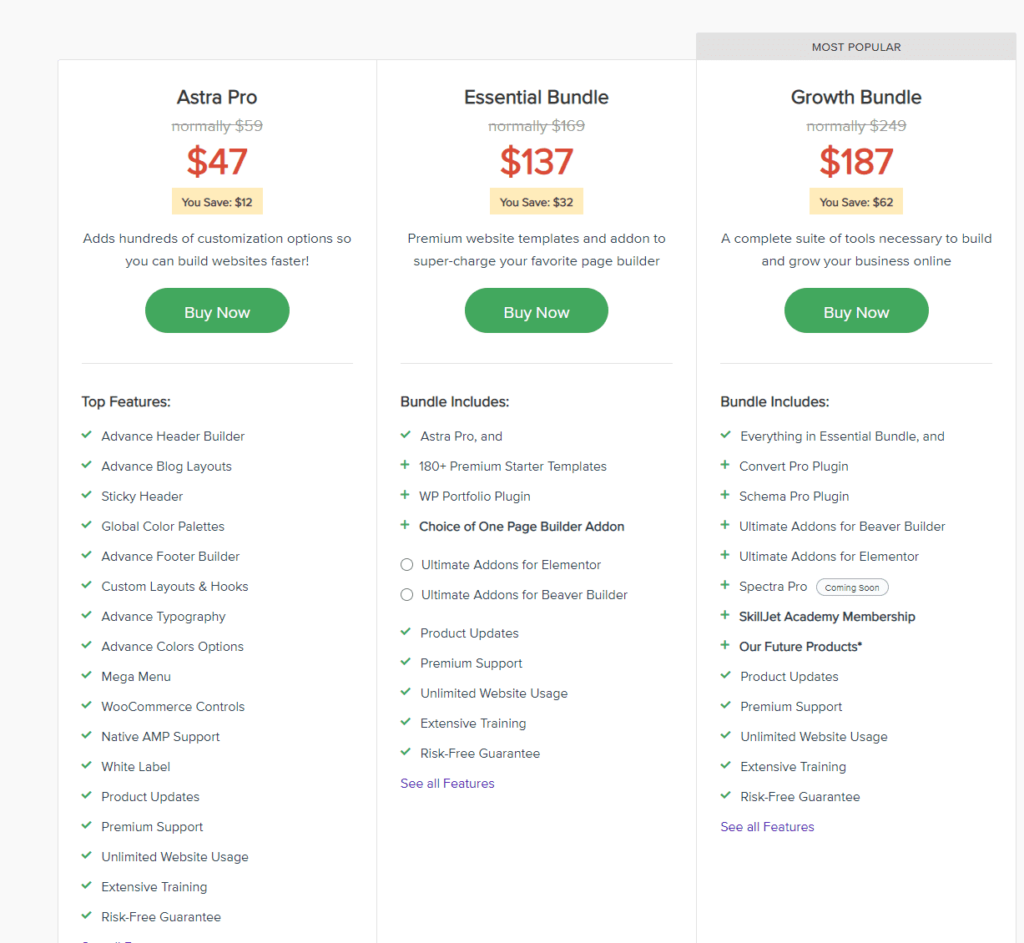Image resolution: width=1024 pixels, height=943 pixels.
Task: Click checkmark beside Everything in Essential Bundle
Action: click(x=726, y=435)
